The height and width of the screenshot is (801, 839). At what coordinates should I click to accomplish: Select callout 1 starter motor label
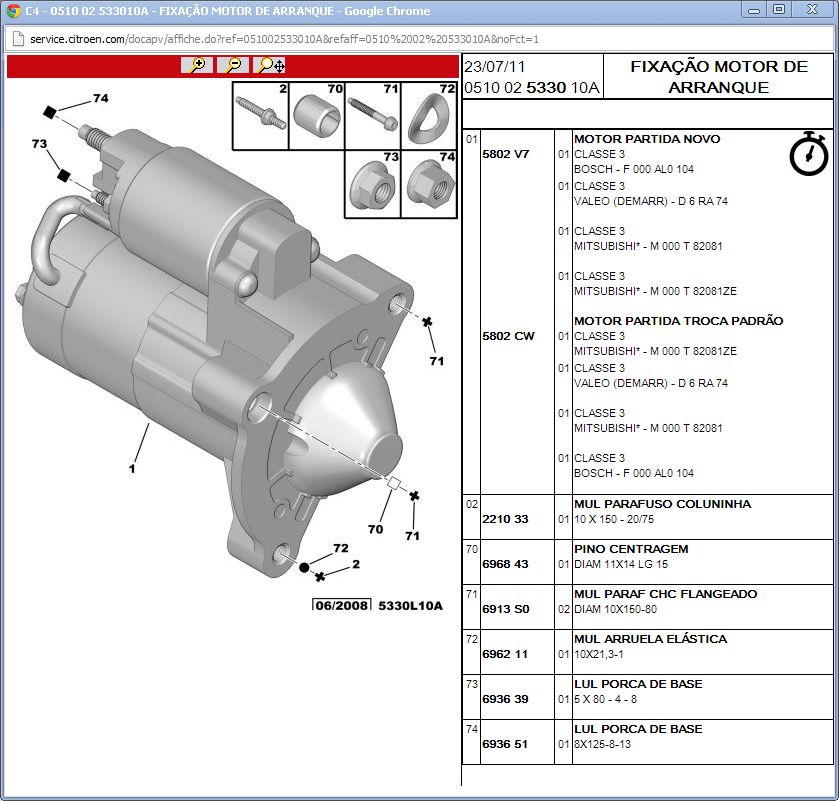(132, 469)
